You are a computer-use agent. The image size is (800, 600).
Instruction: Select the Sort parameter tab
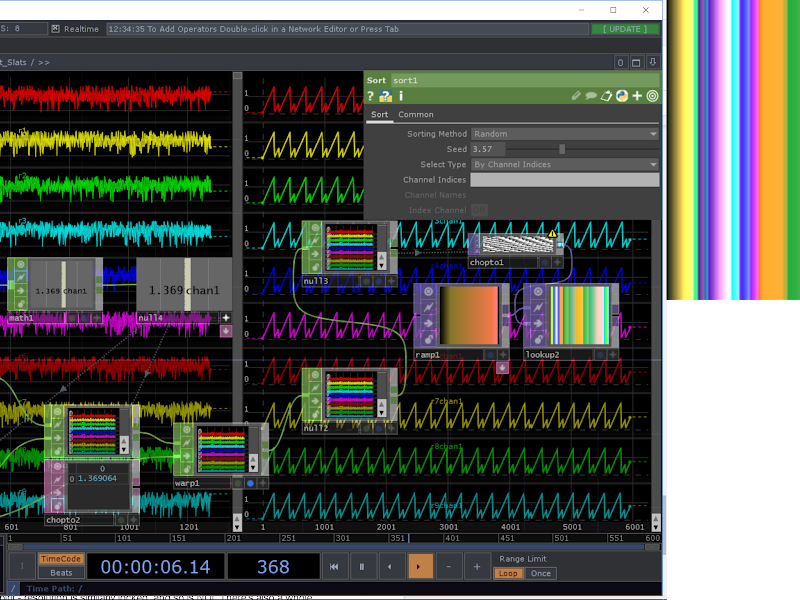[x=380, y=115]
